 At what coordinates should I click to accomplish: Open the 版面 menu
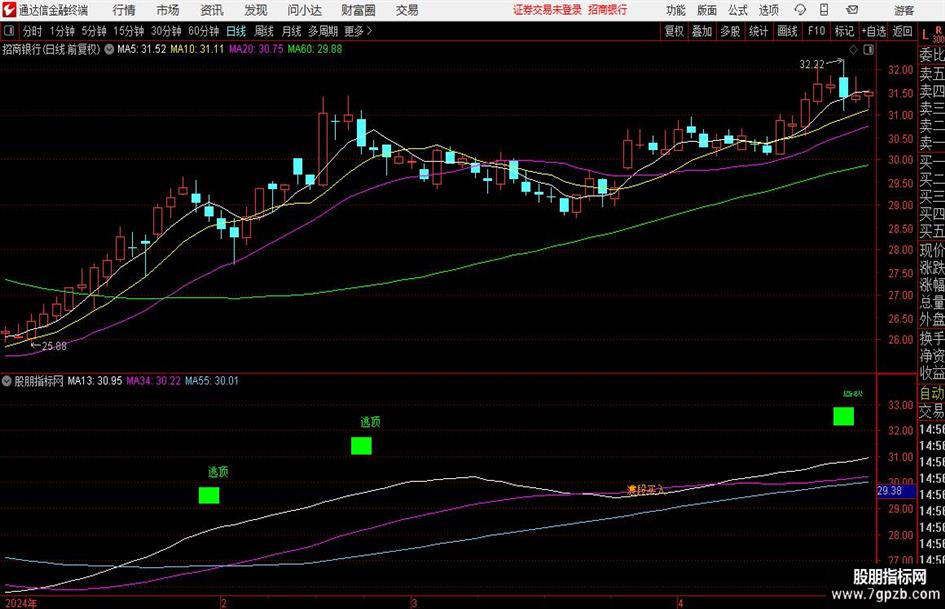point(707,10)
